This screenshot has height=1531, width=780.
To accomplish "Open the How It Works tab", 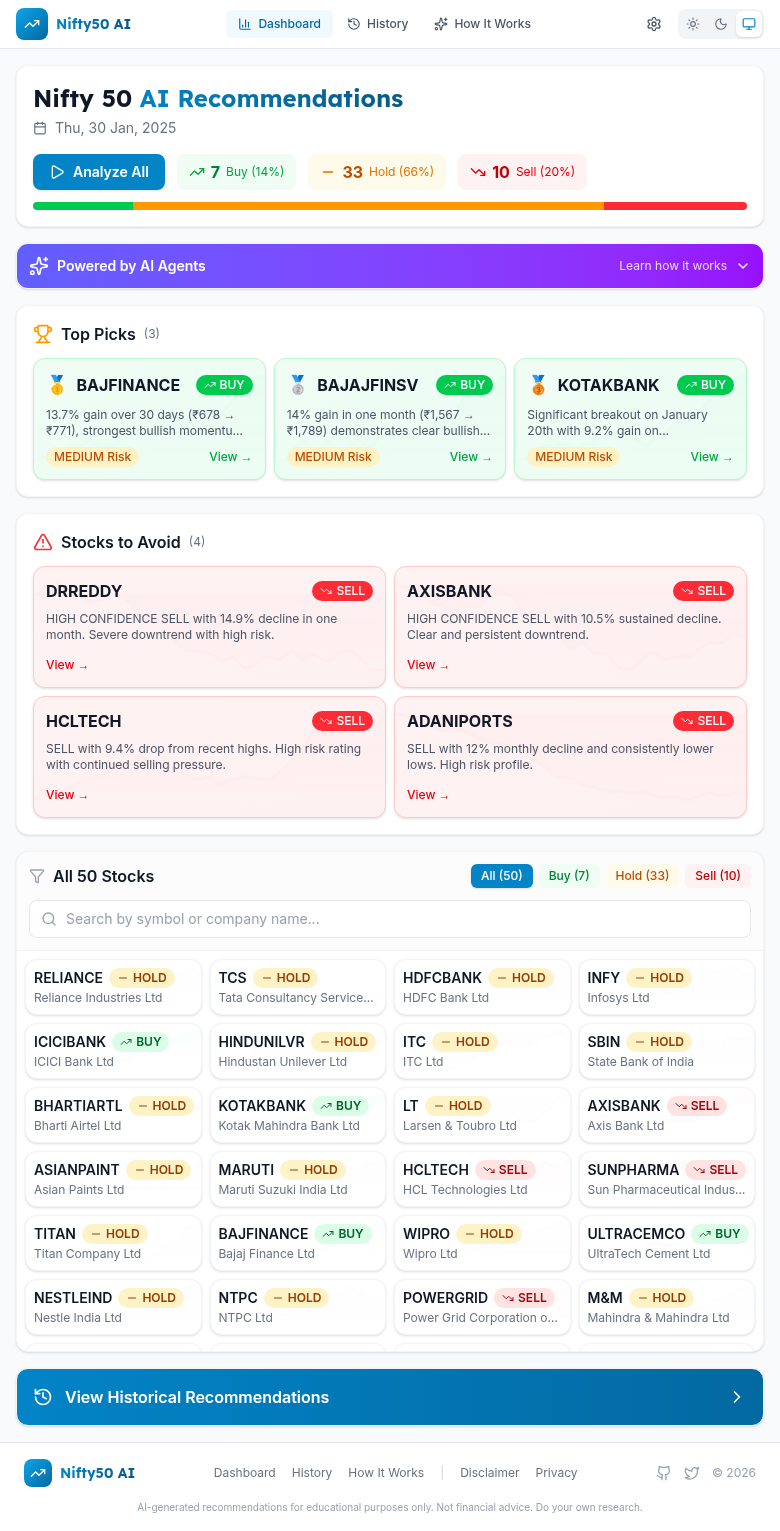I will pos(483,24).
